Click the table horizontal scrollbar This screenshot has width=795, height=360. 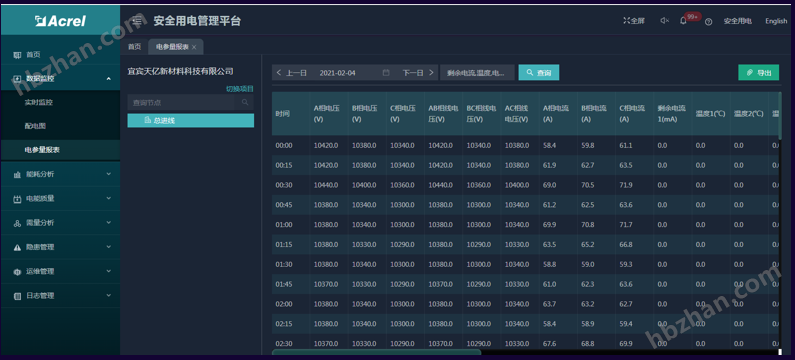click(x=376, y=351)
